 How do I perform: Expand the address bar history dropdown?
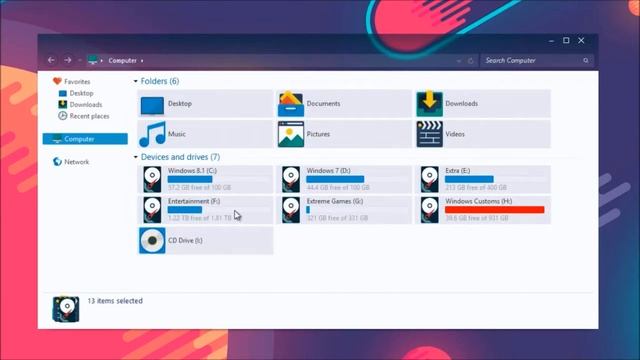coord(459,61)
